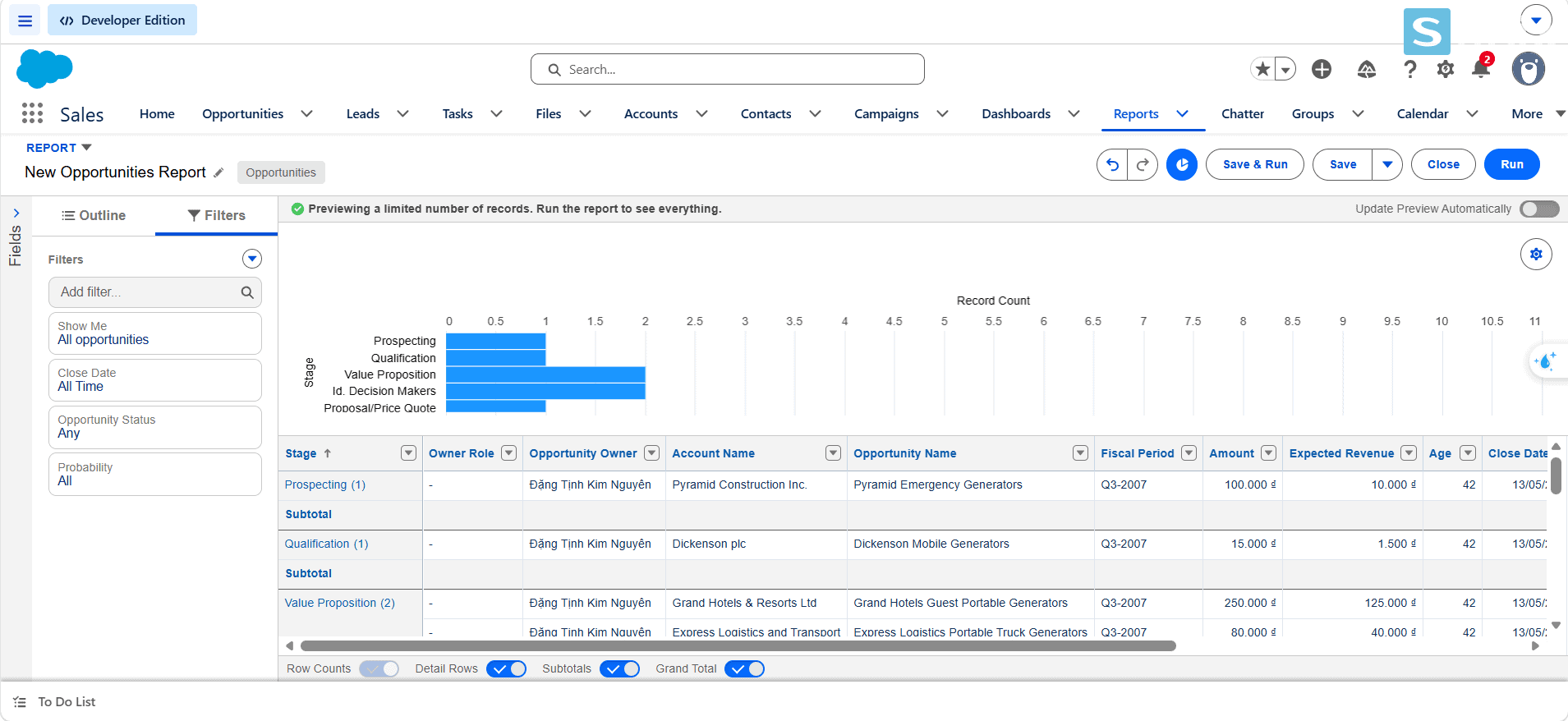Open the Filters panel options dropdown
The image size is (1568, 721).
252,259
